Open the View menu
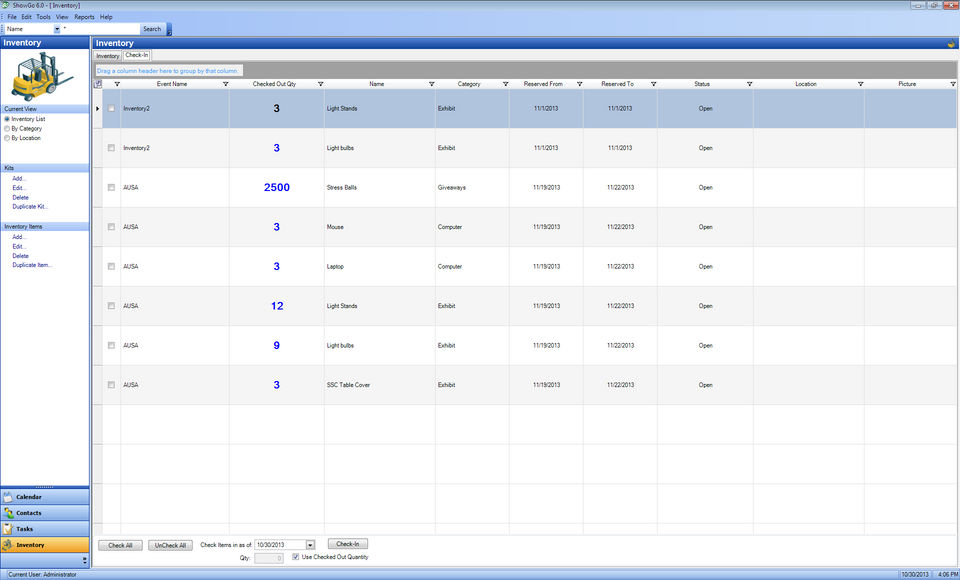Screen dimensions: 960x580 [x=62, y=17]
